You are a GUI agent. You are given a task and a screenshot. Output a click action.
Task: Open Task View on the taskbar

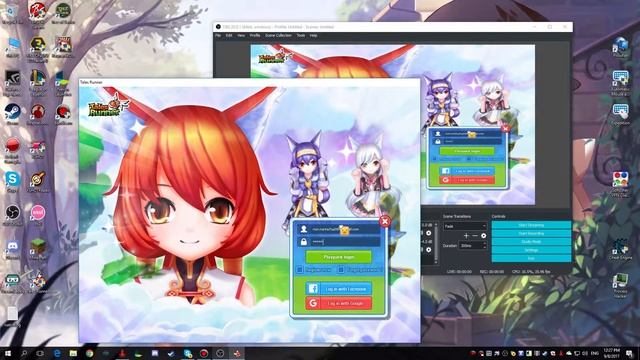[x=40, y=353]
